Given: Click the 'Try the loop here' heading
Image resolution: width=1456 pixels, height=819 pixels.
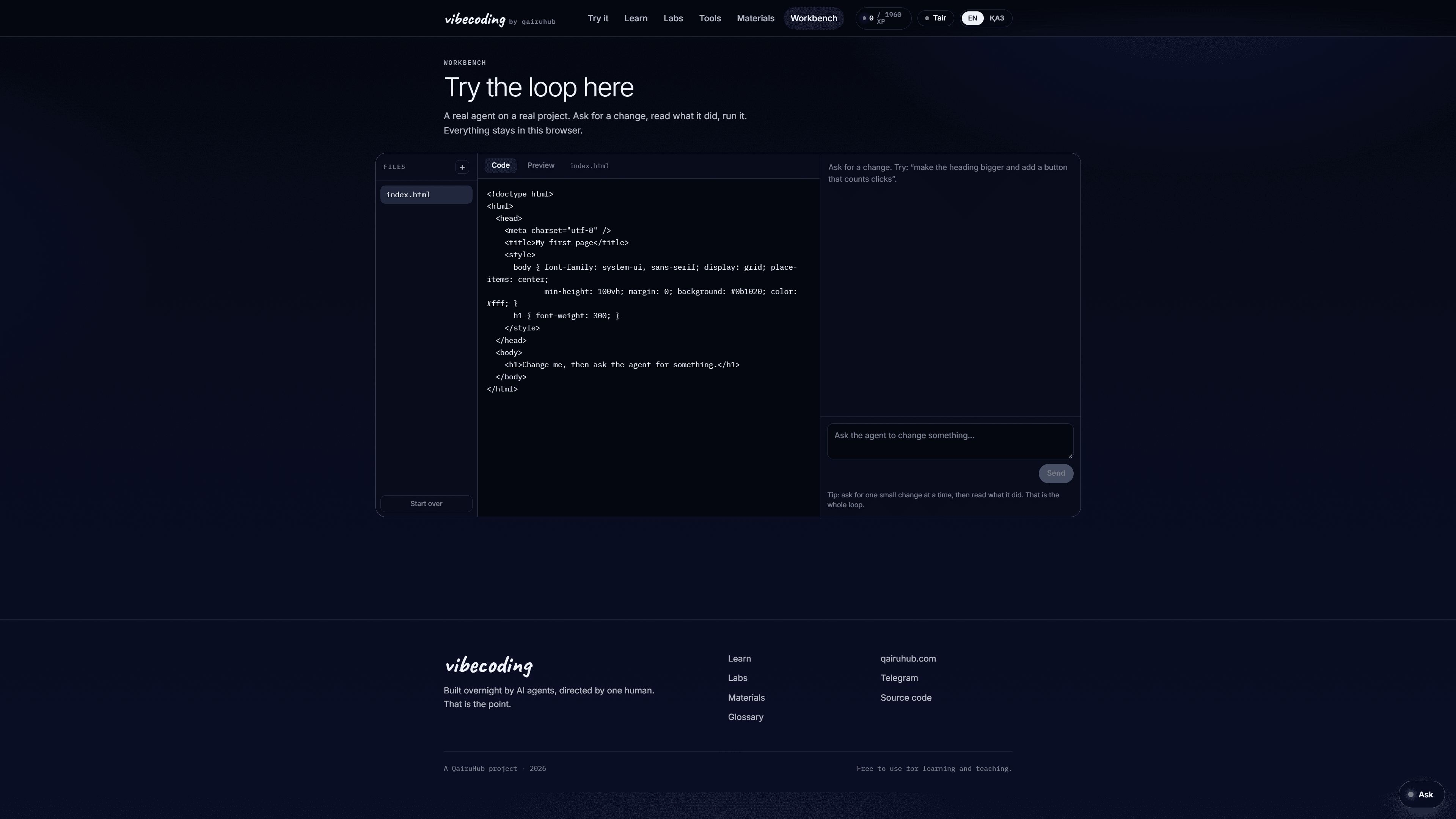Looking at the screenshot, I should coord(539,88).
